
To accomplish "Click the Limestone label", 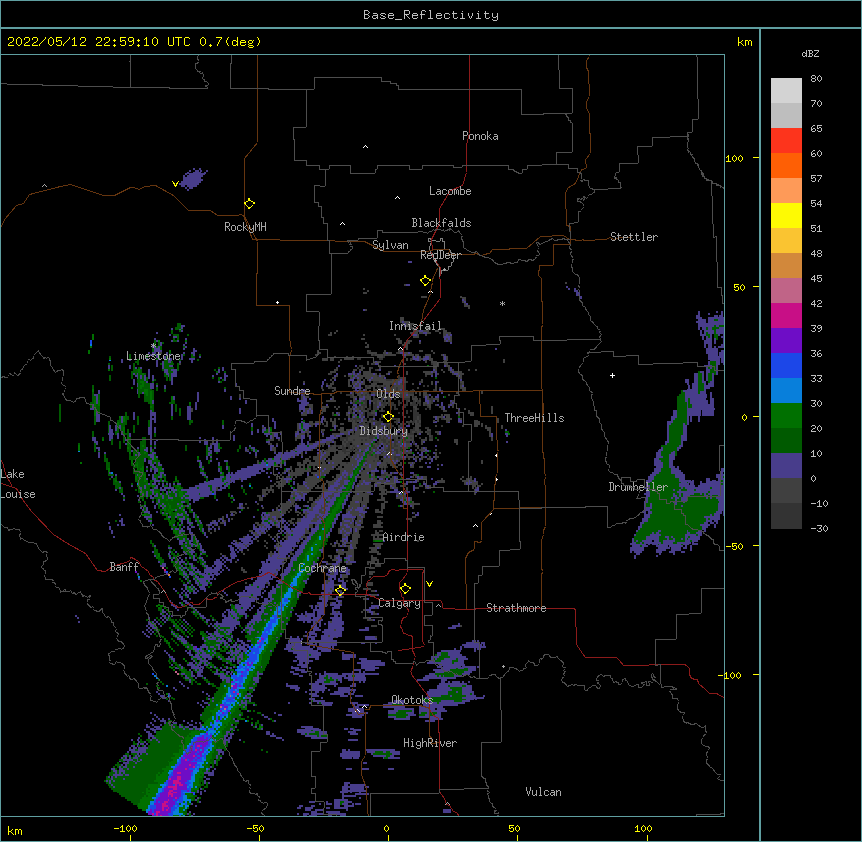I will click(x=154, y=356).
